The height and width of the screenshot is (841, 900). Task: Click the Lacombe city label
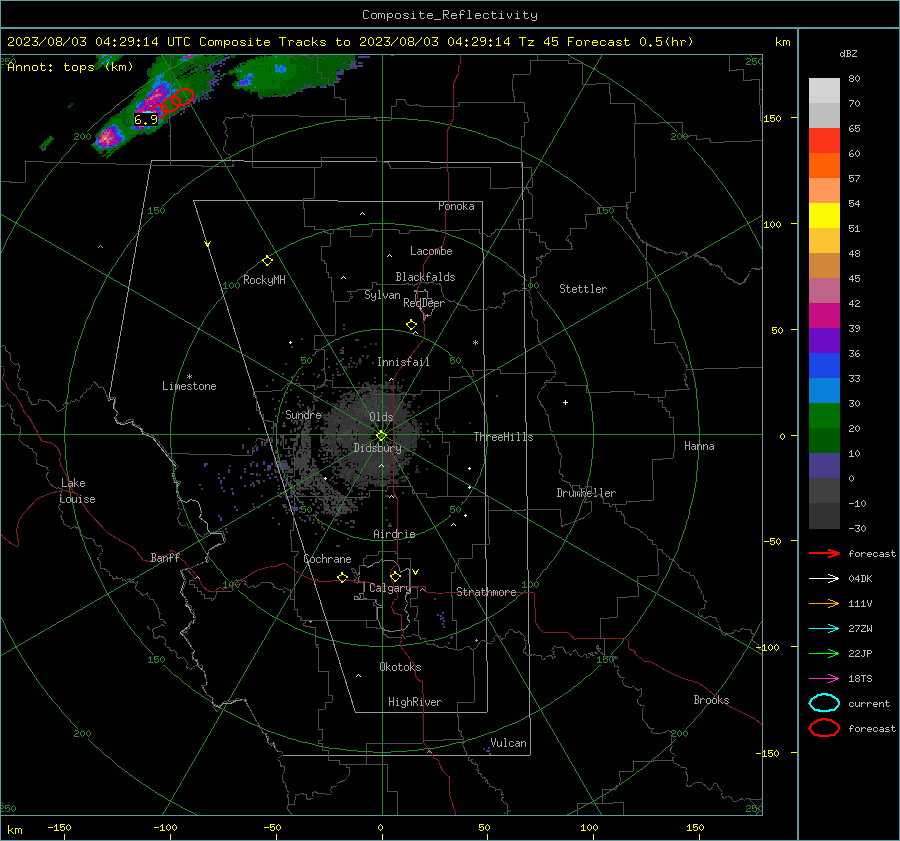430,251
